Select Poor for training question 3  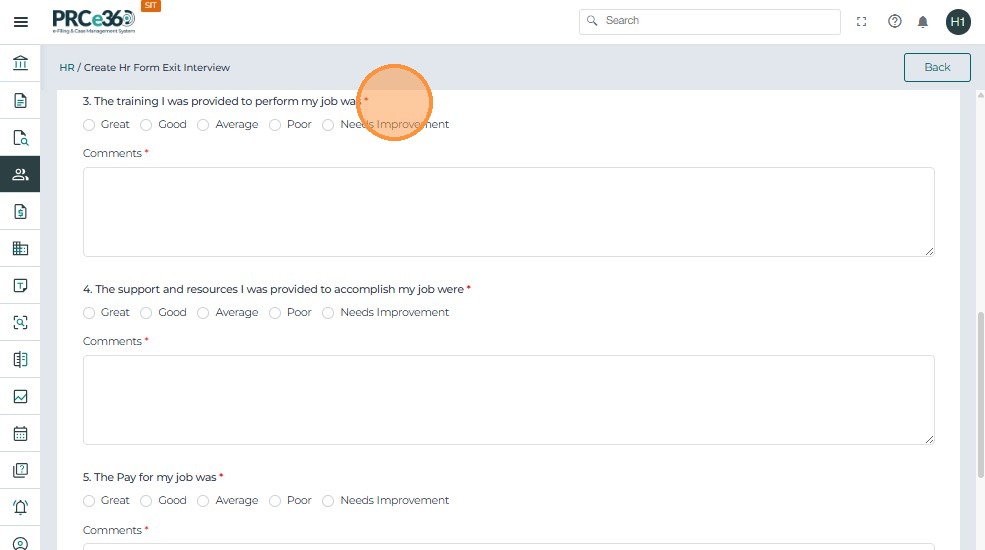tap(275, 125)
